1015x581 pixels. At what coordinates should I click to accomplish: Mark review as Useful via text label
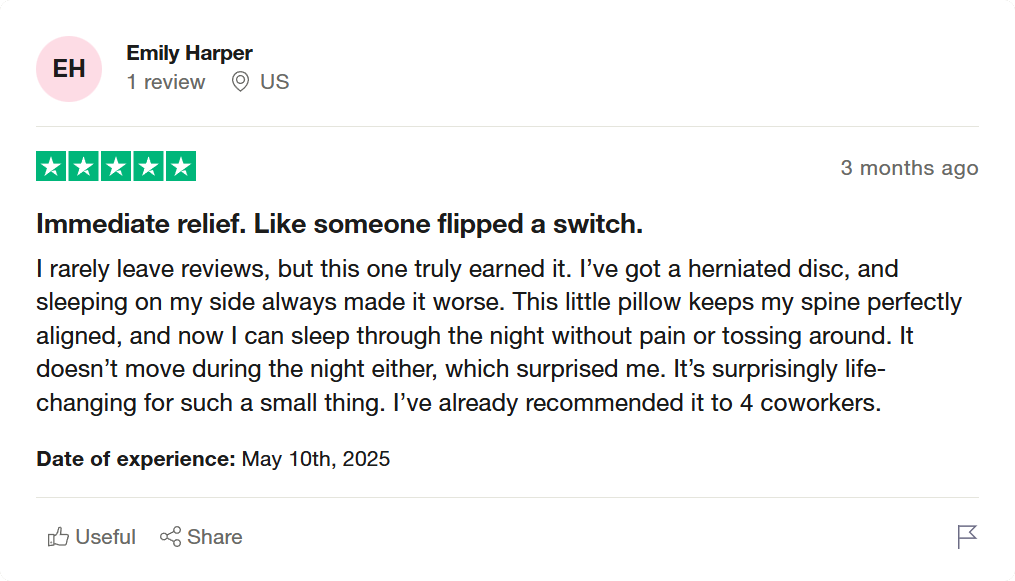click(105, 537)
